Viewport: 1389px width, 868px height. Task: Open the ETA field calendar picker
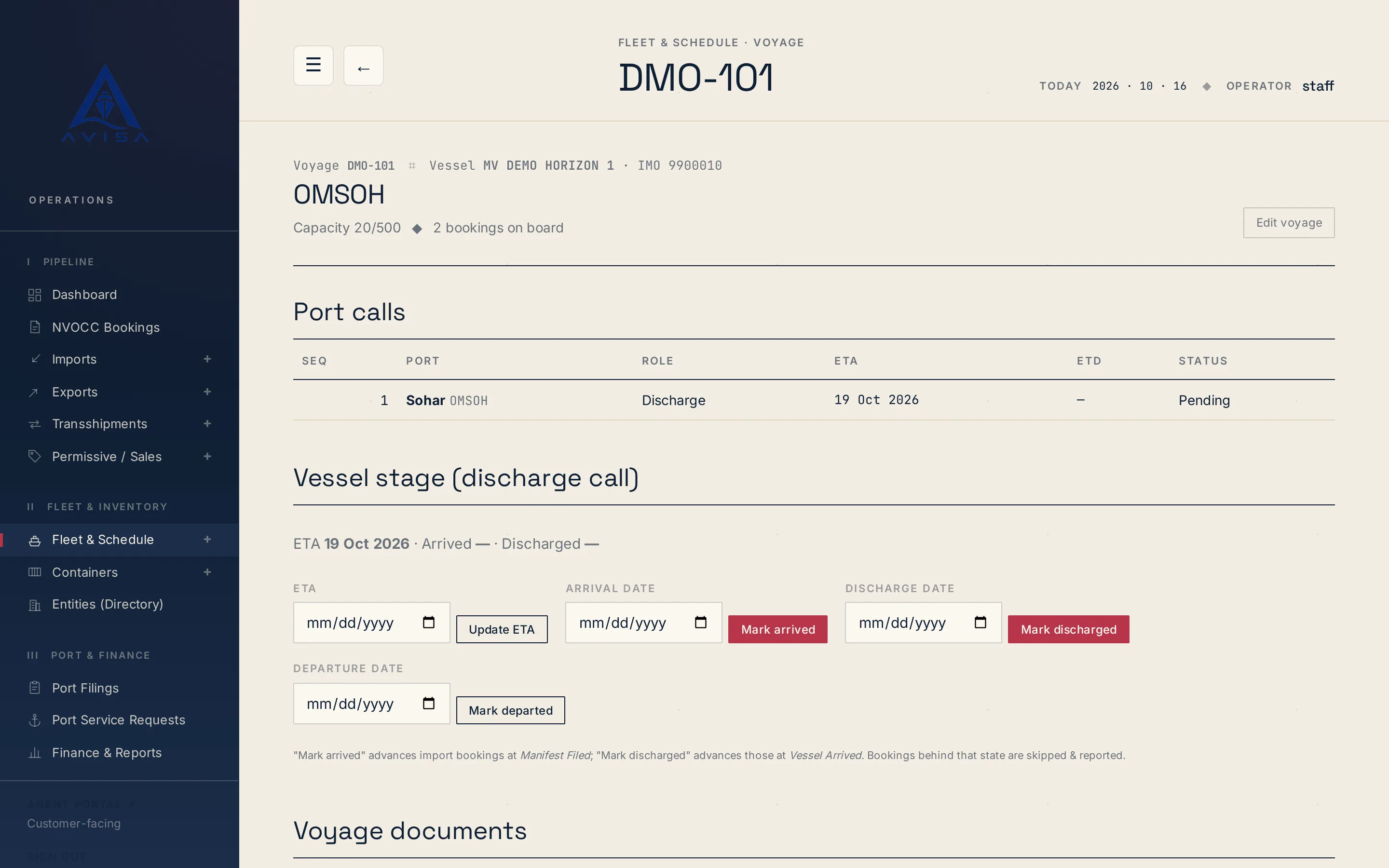point(429,622)
